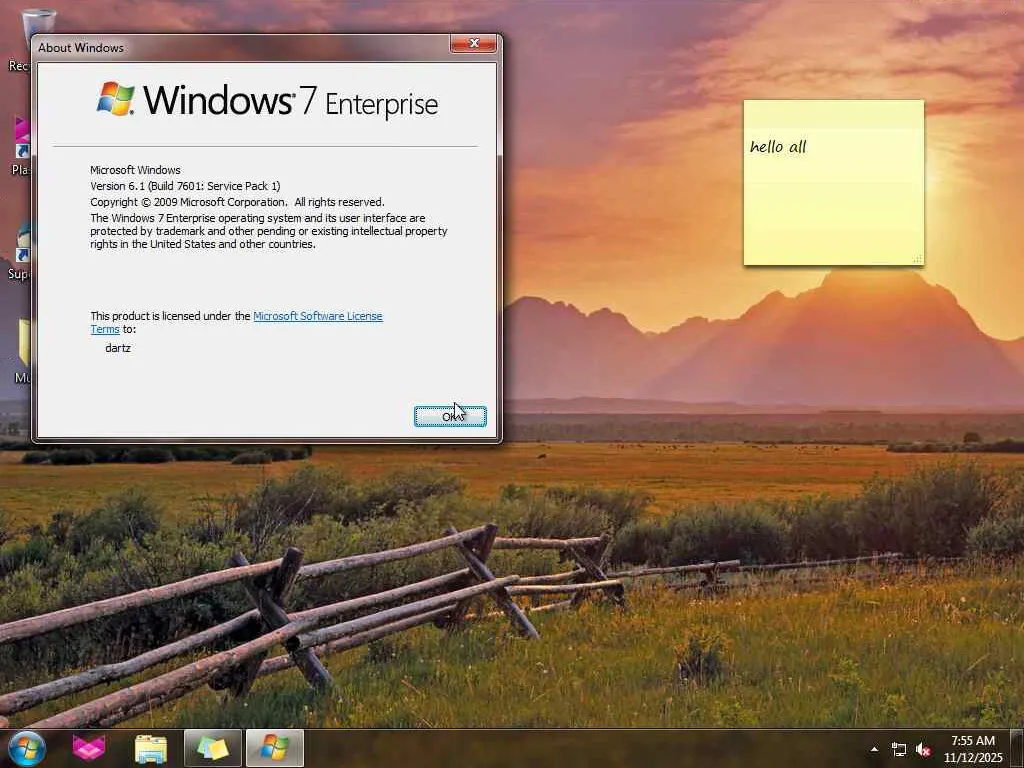Open Windows Explorer from the taskbar
The width and height of the screenshot is (1024, 768).
[150, 748]
